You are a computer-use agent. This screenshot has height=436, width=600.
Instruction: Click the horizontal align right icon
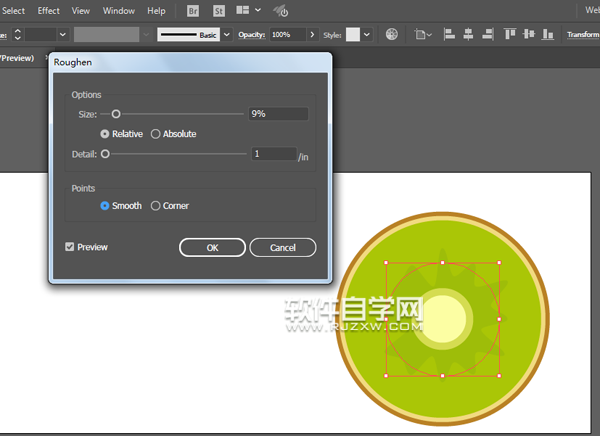484,34
